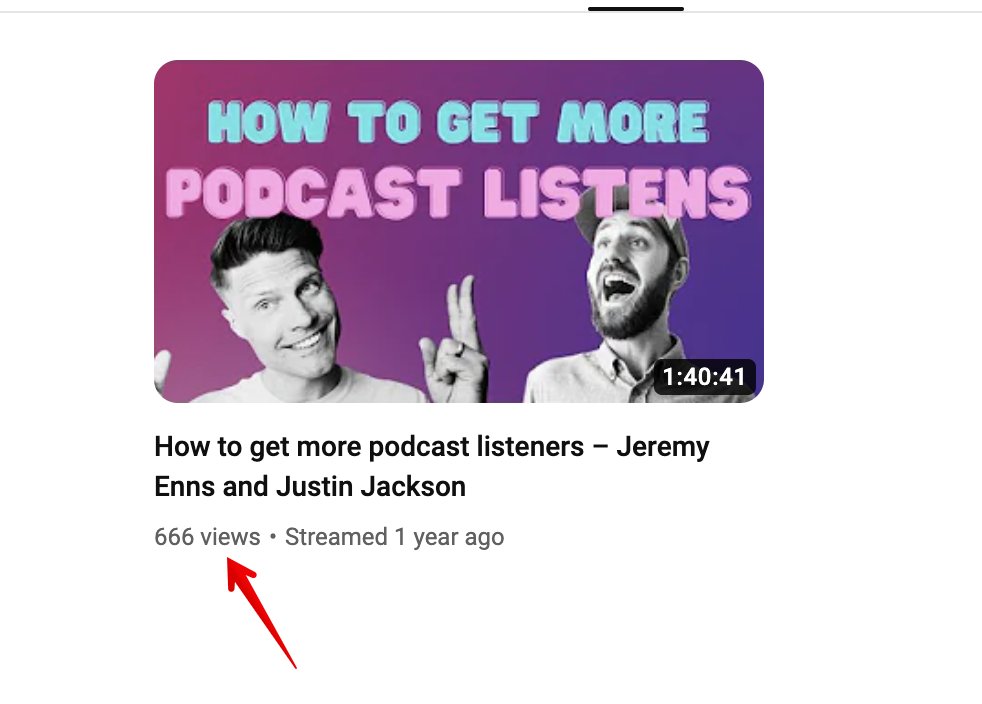Click the Streamed 1 year ago text
This screenshot has height=704, width=982.
pyautogui.click(x=395, y=537)
